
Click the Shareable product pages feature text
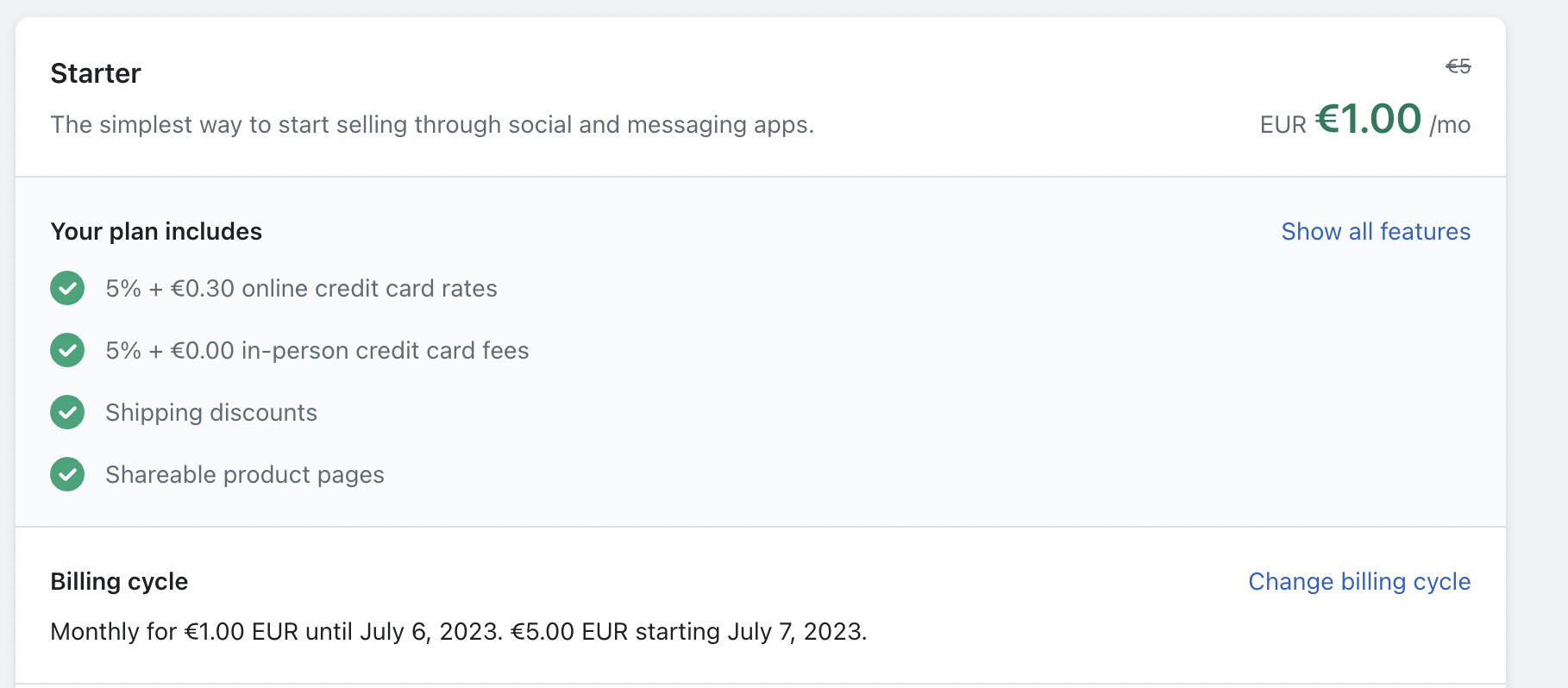245,474
